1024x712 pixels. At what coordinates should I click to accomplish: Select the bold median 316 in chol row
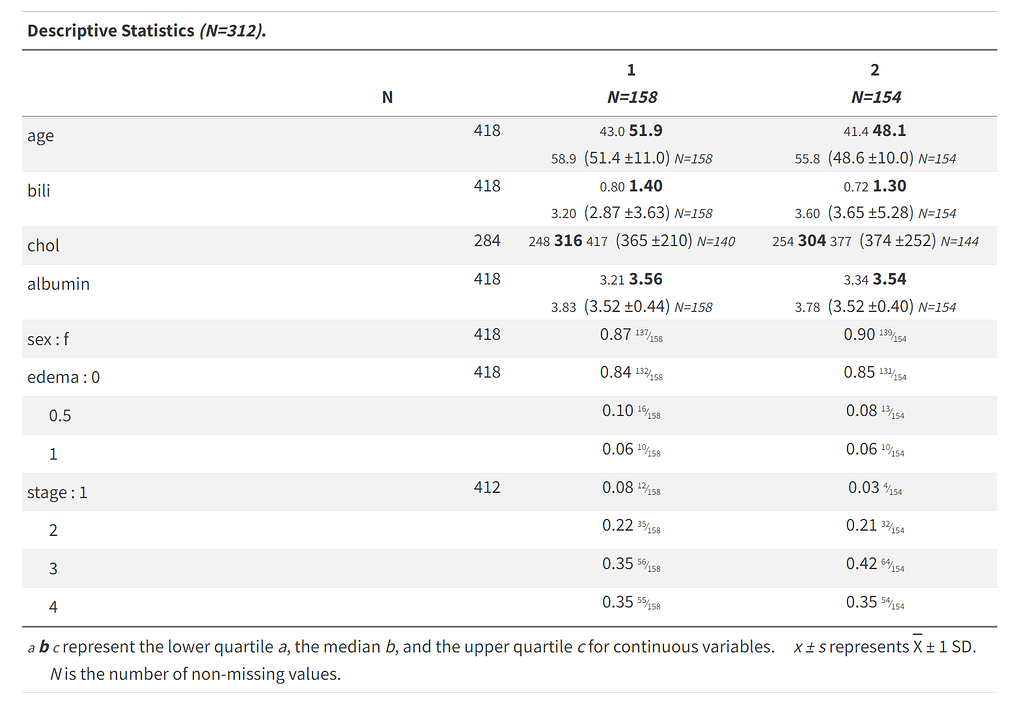[568, 241]
